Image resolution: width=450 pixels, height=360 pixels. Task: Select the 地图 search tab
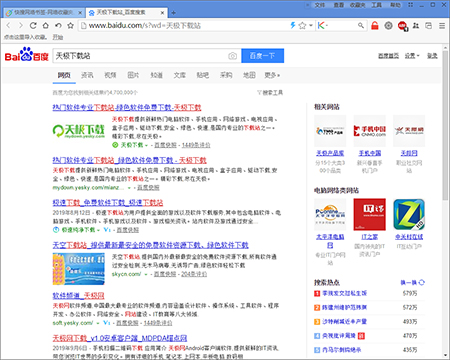click(x=249, y=75)
